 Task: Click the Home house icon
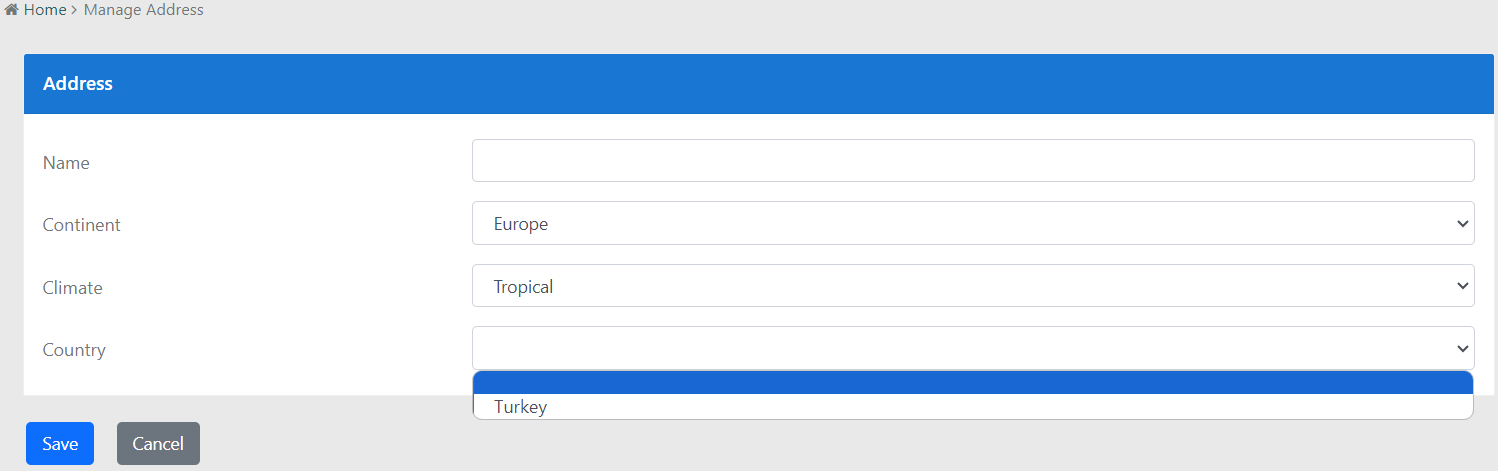[x=12, y=10]
